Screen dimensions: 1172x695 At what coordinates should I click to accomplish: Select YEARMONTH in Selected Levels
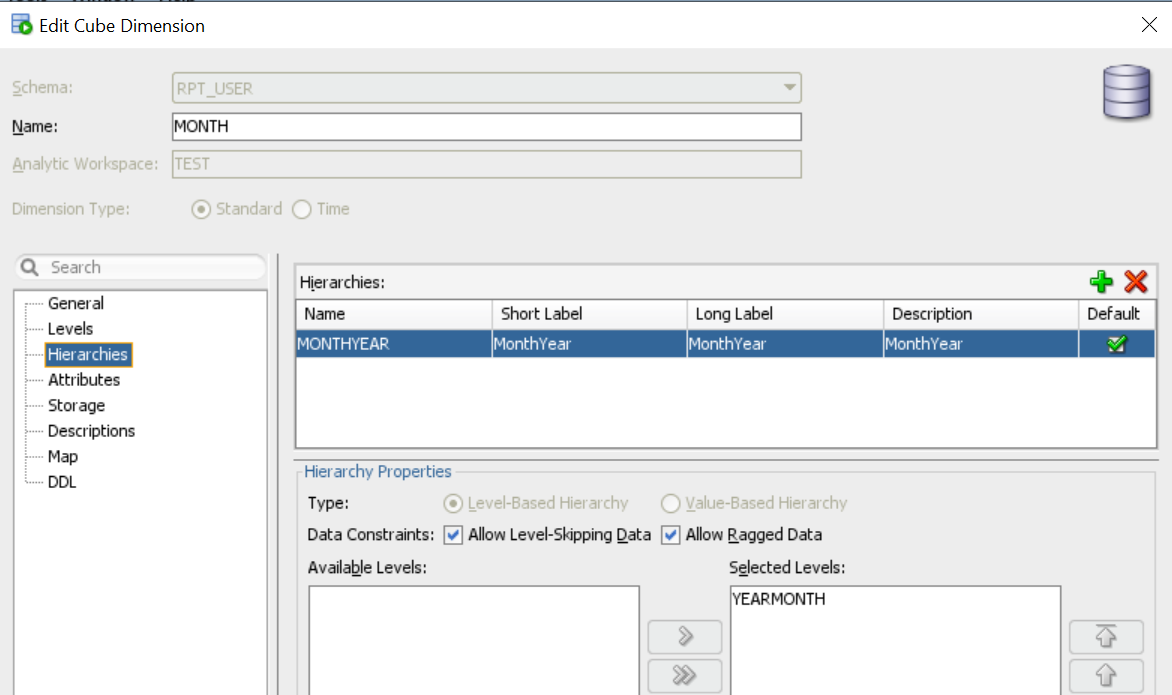779,599
